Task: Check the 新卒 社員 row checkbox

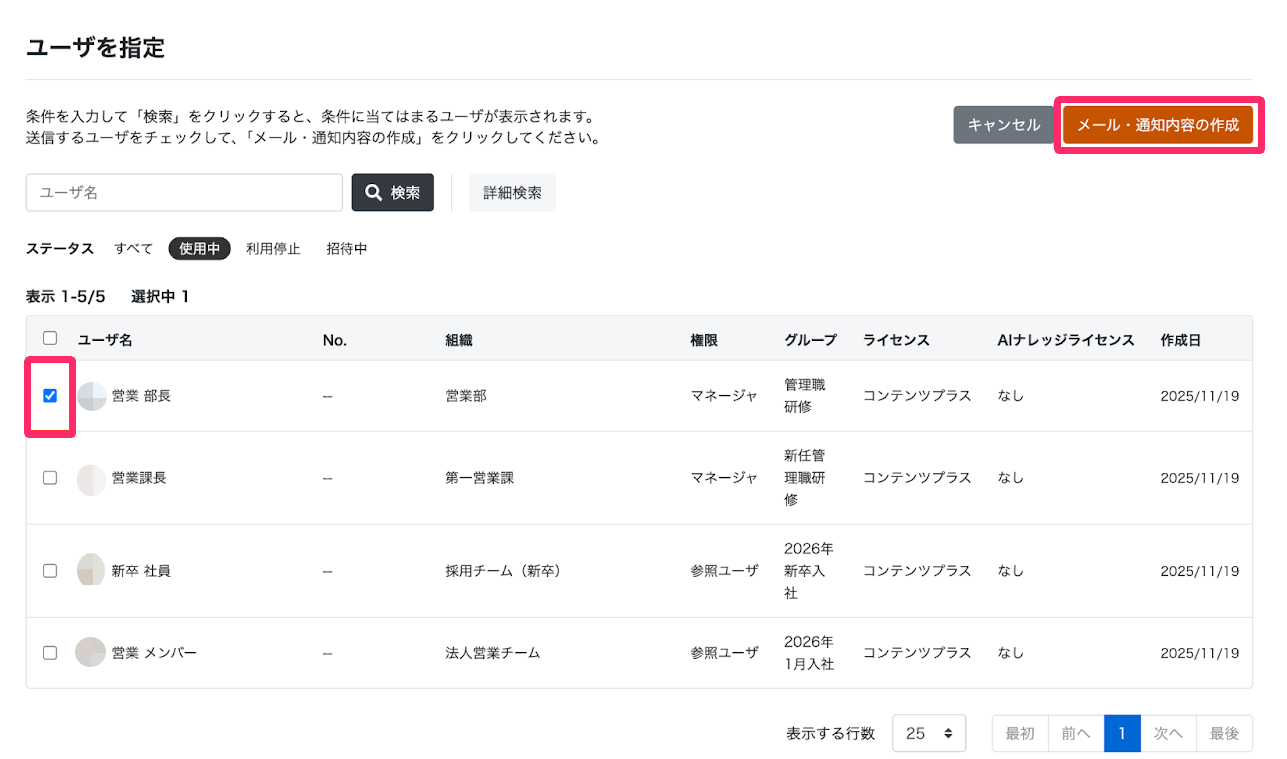Action: coord(50,571)
